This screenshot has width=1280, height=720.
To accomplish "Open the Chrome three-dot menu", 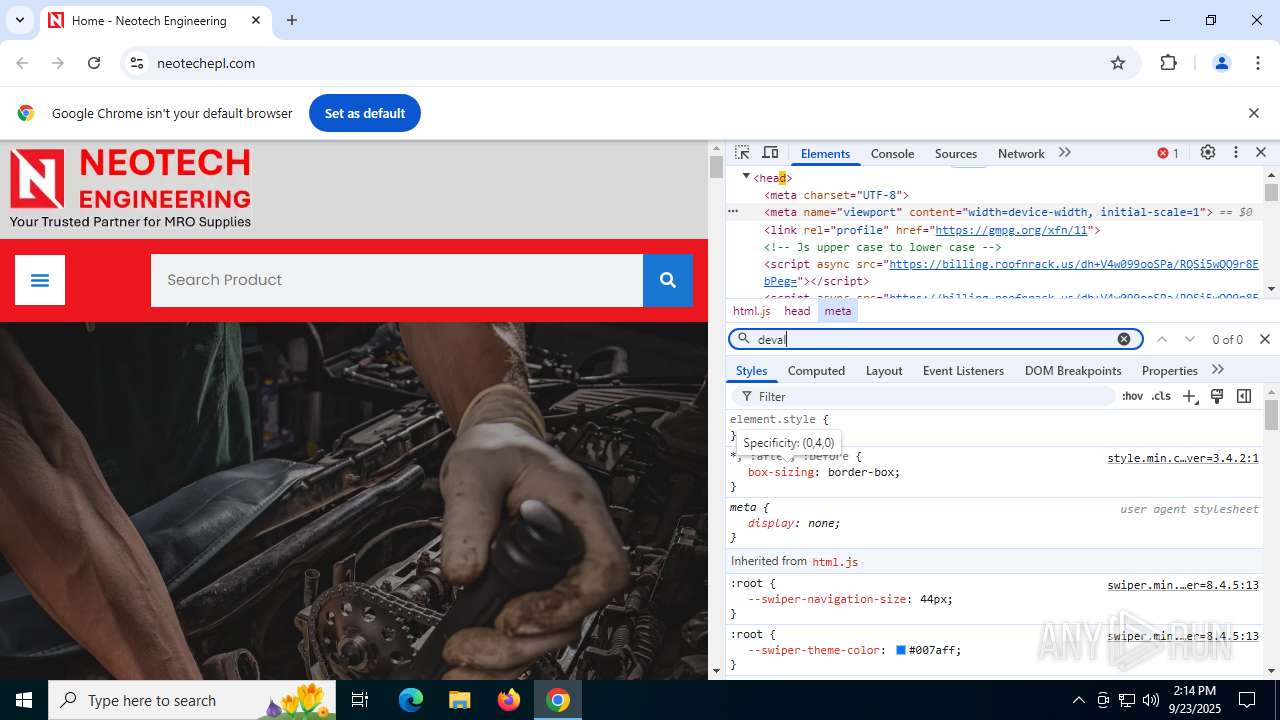I will (x=1259, y=63).
